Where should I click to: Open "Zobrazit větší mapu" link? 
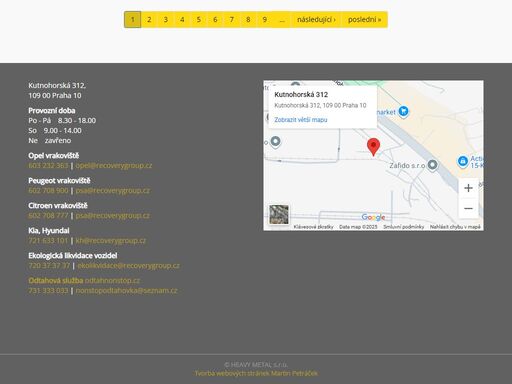(x=301, y=120)
